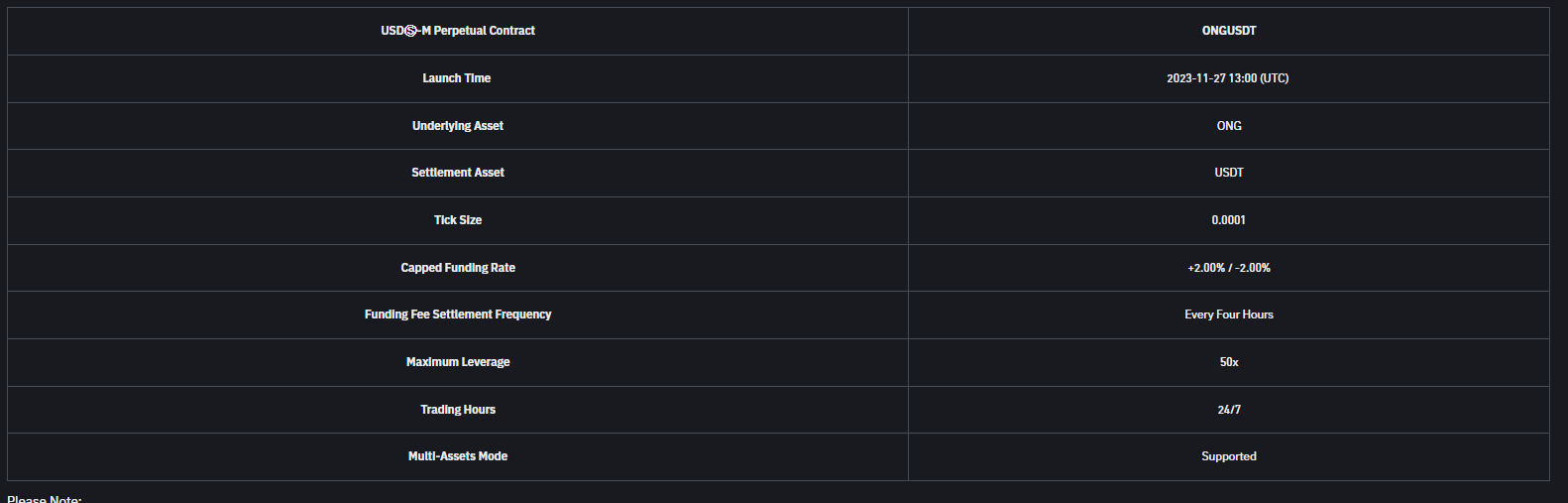The width and height of the screenshot is (1568, 503).
Task: Select the Supported value cell
Action: click(1229, 456)
